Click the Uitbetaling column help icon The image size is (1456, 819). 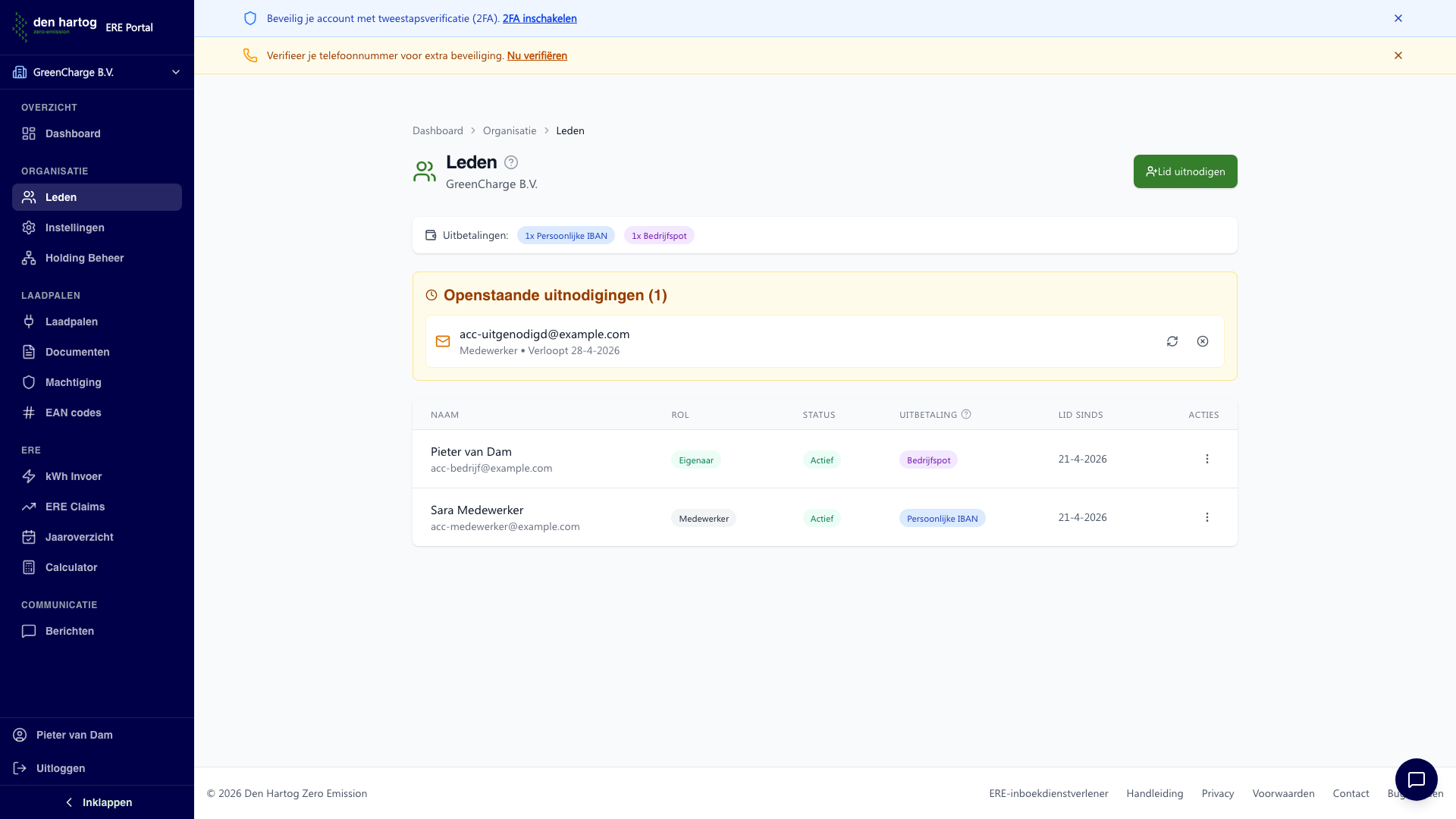[x=966, y=414]
